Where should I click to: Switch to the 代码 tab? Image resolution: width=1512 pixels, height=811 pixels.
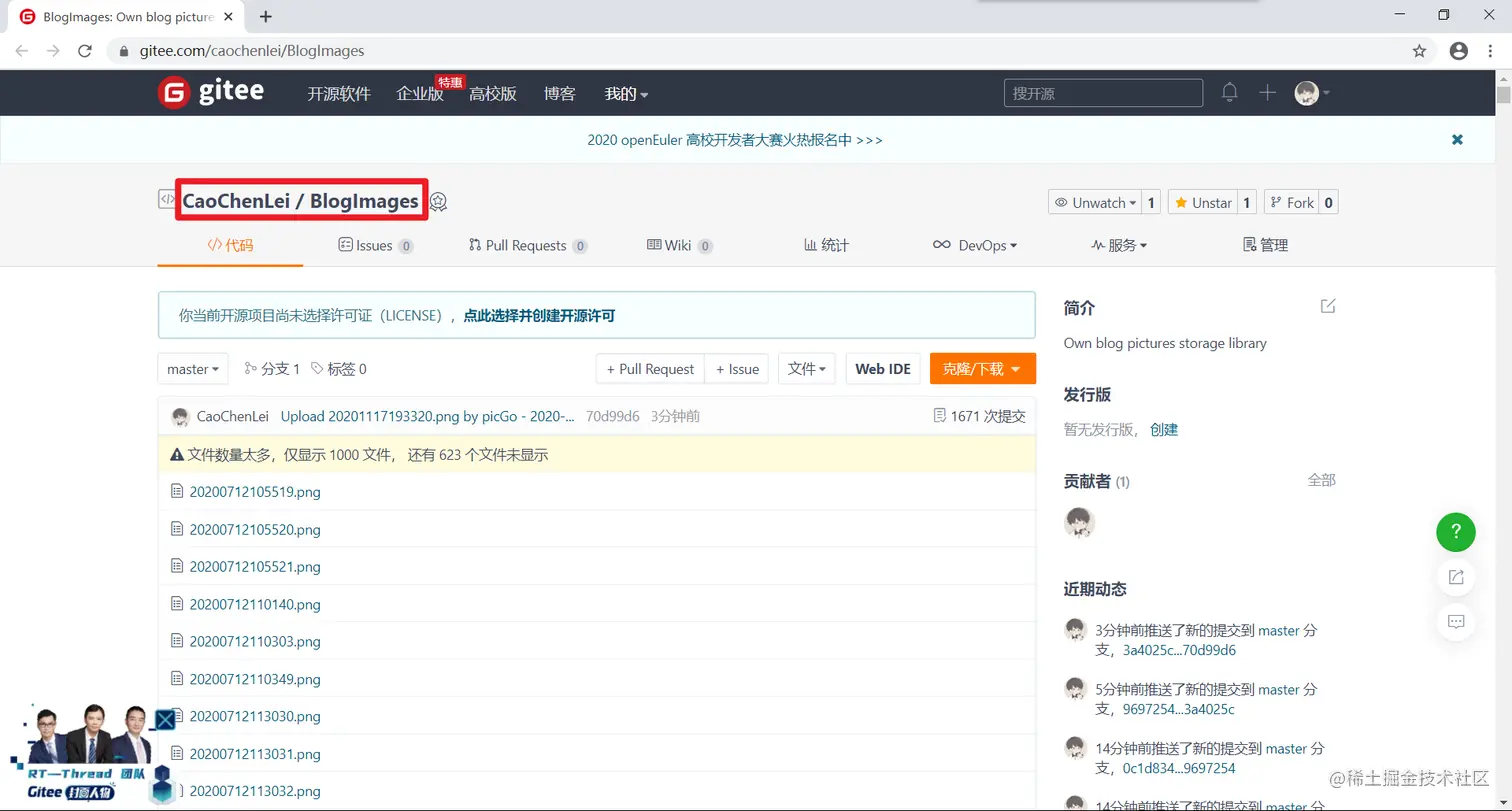click(230, 245)
